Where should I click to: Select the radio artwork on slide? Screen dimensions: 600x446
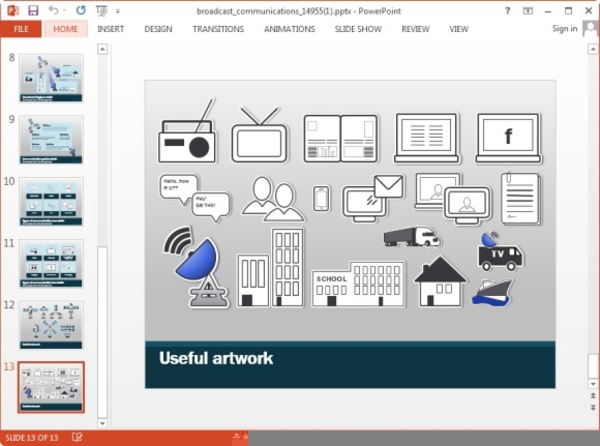click(x=187, y=136)
